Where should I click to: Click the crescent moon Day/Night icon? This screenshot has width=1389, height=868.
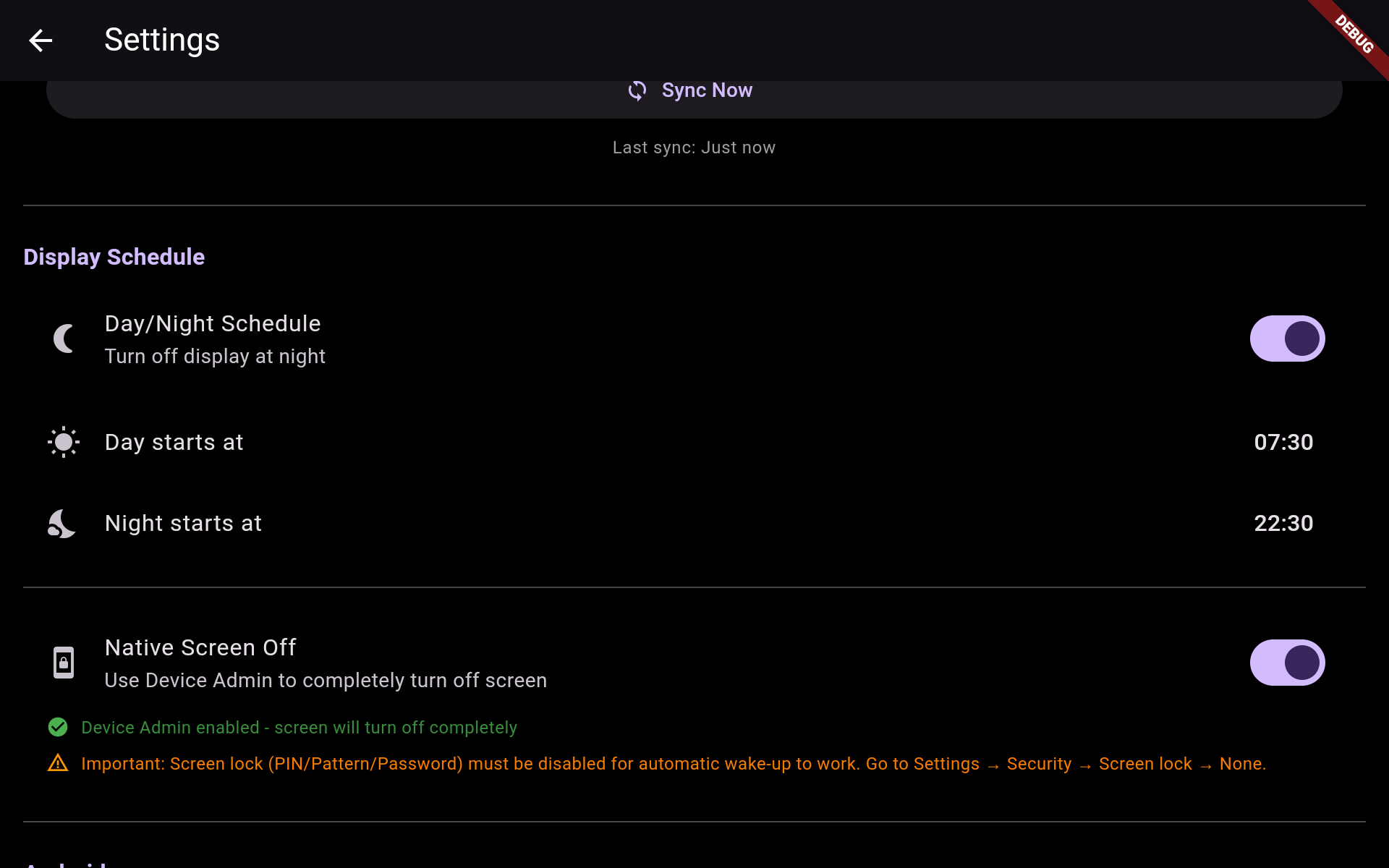[64, 339]
